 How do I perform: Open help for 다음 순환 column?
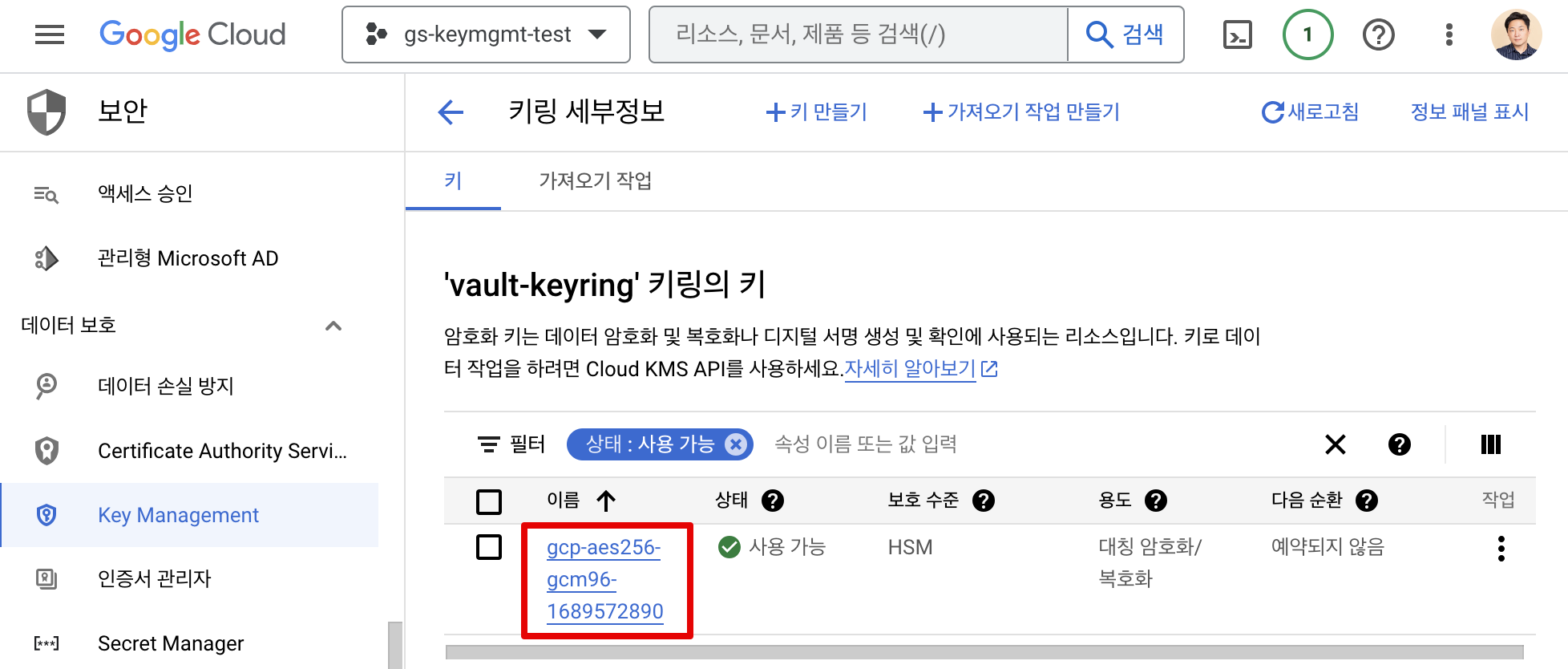point(1367,501)
